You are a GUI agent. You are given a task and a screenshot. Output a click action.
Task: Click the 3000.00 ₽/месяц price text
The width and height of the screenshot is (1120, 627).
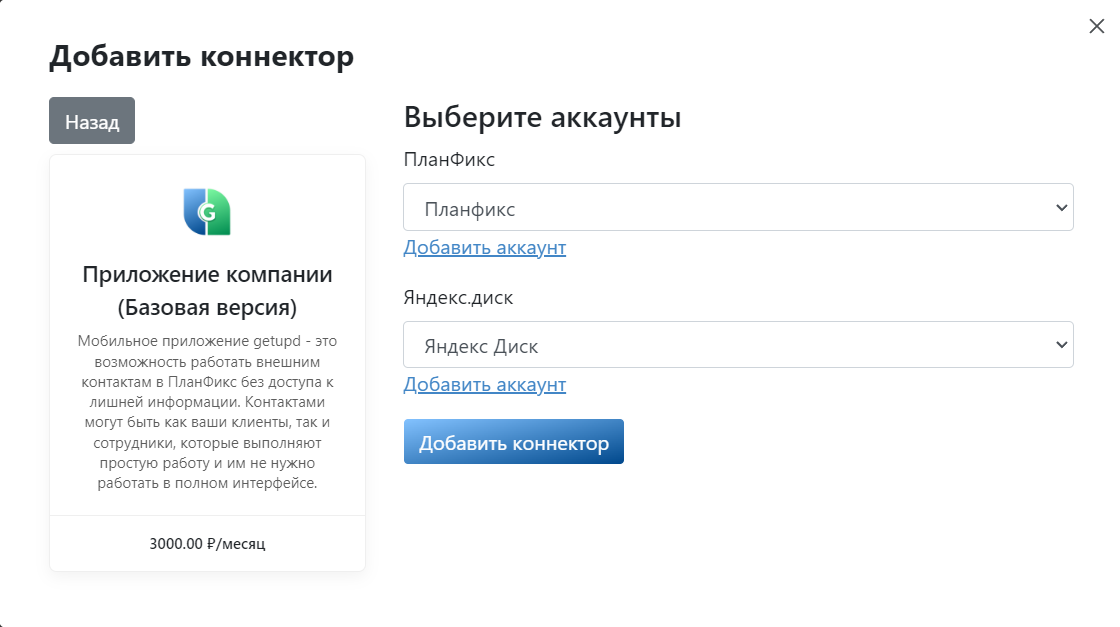click(x=207, y=543)
